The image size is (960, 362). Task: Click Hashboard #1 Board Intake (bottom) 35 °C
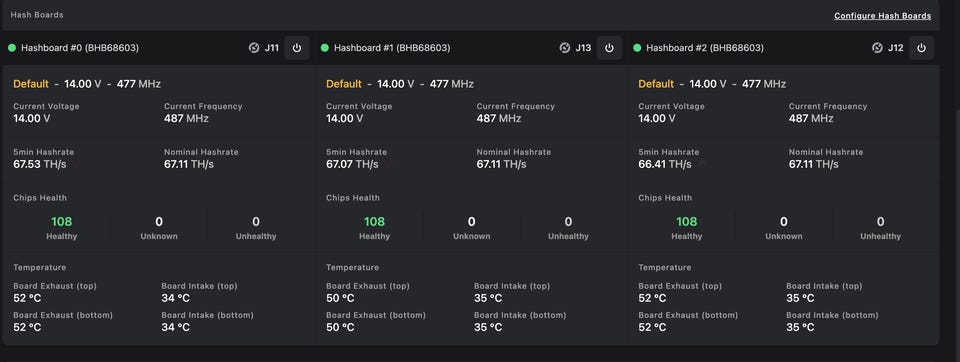click(x=488, y=328)
